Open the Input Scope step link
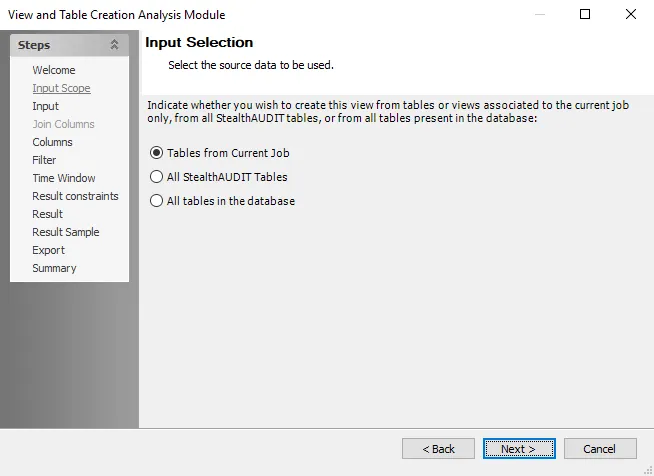The height and width of the screenshot is (476, 654). [61, 88]
